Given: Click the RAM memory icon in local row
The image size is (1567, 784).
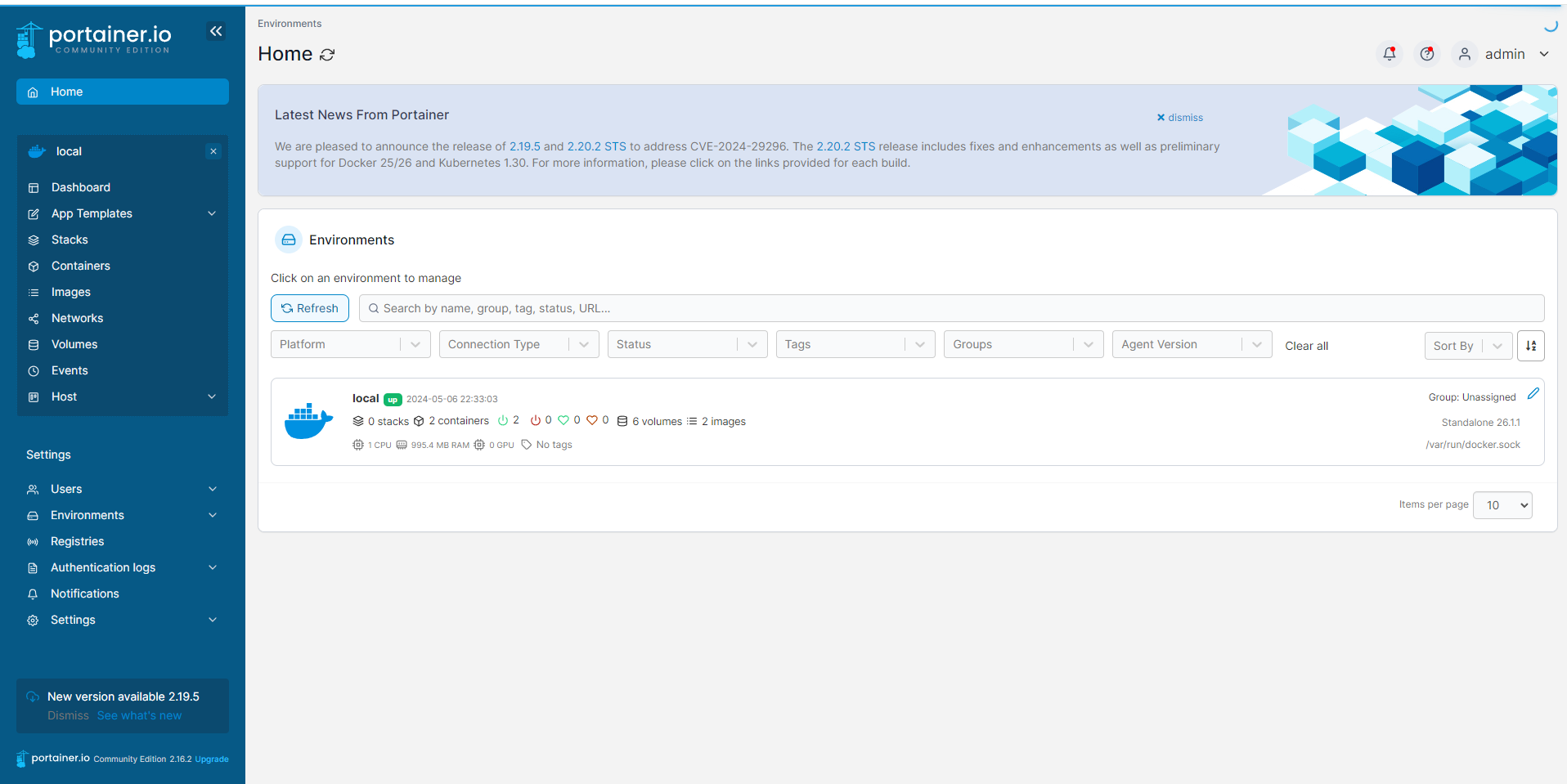Looking at the screenshot, I should (x=402, y=445).
